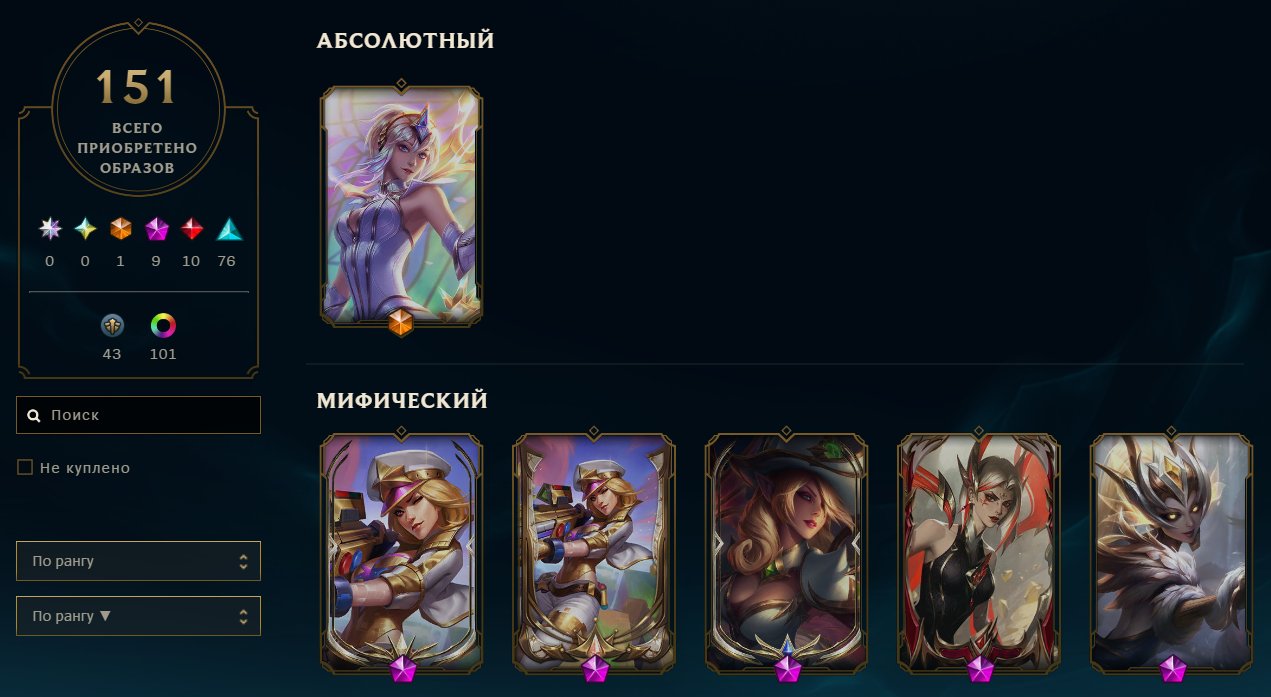Screen dimensions: 1271x697
Task: Select the second Miss Fortune skin card
Action: coord(594,552)
